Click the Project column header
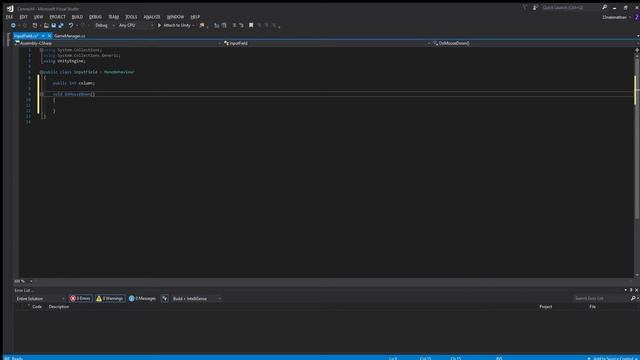Screen dimensions: 640x360 pos(546,307)
